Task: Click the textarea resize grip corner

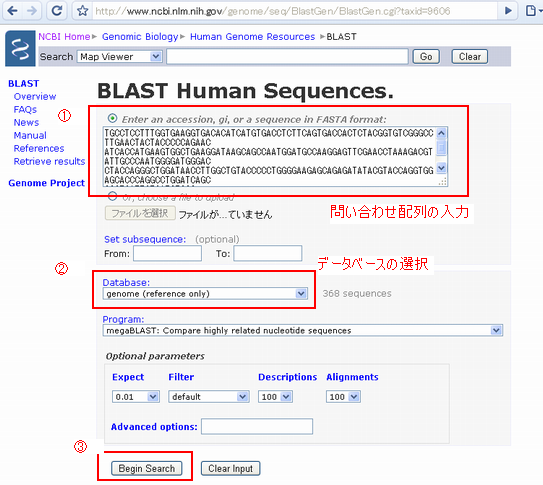Action: coord(442,181)
